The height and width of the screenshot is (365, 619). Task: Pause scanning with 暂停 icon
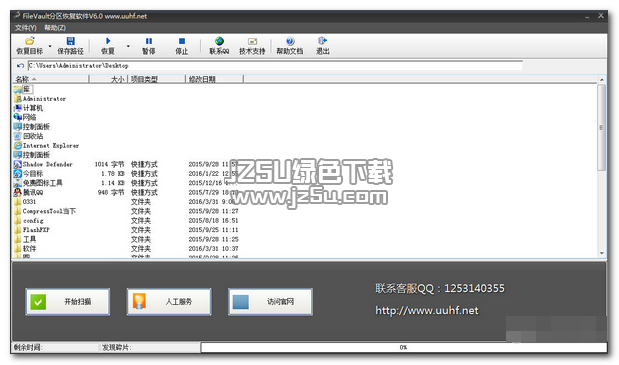click(149, 41)
